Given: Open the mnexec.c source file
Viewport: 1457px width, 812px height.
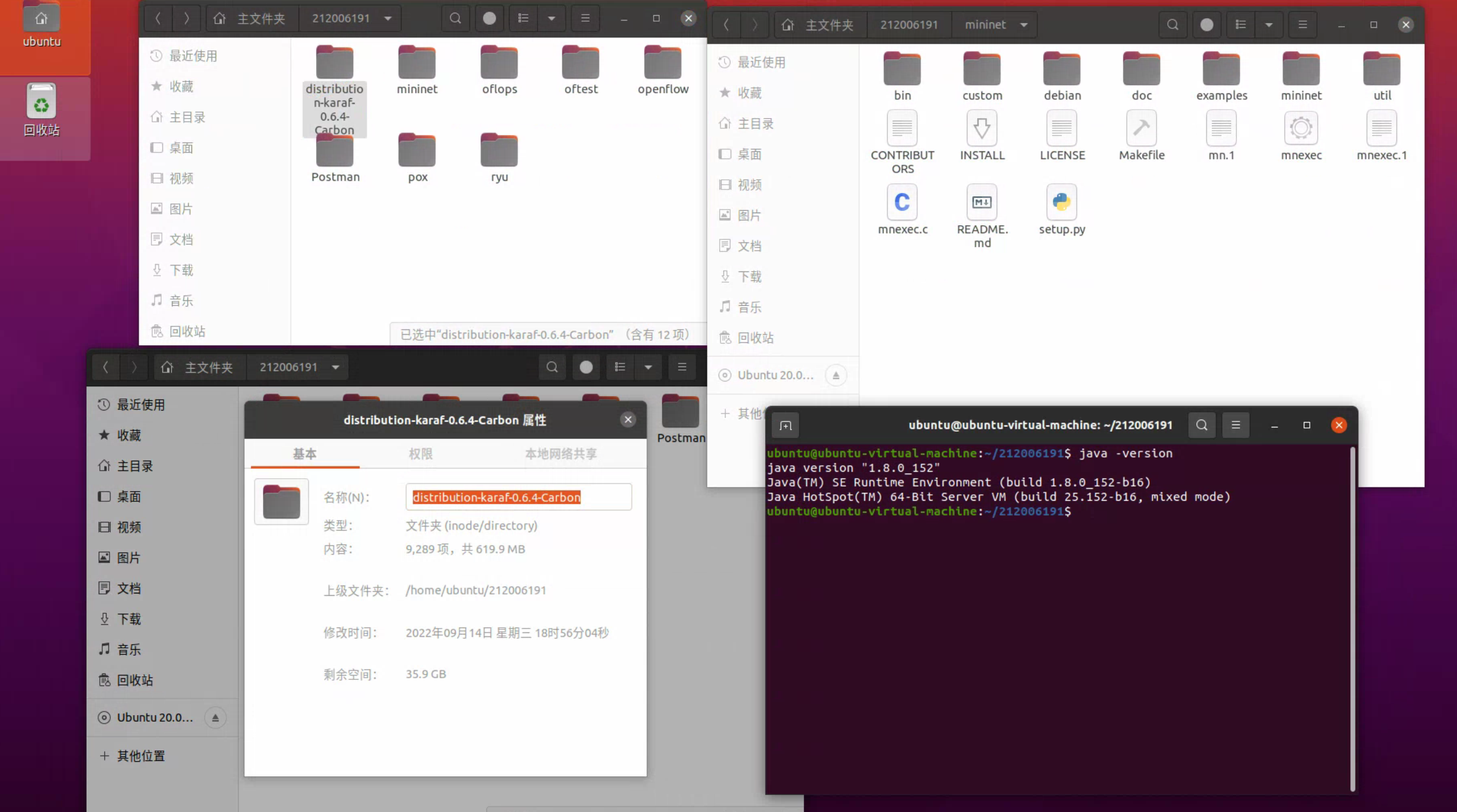Looking at the screenshot, I should tap(902, 203).
